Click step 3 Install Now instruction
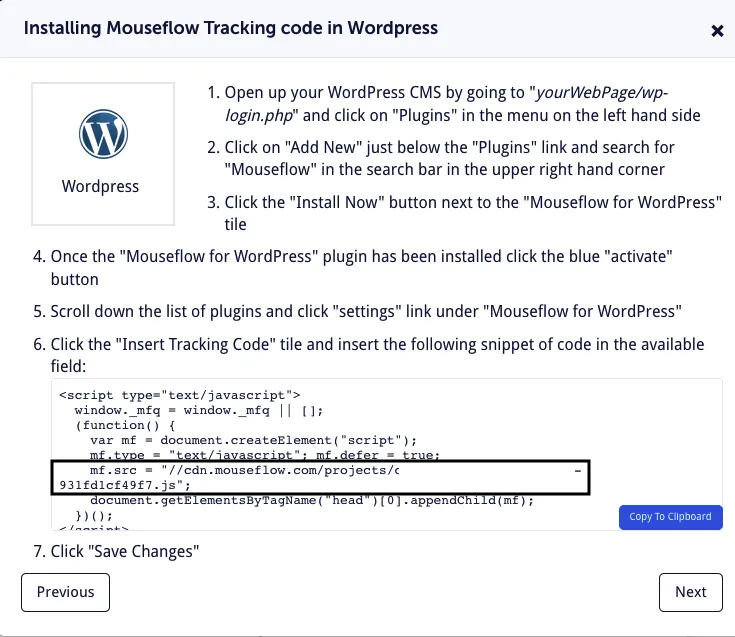This screenshot has width=735, height=637. tap(464, 213)
